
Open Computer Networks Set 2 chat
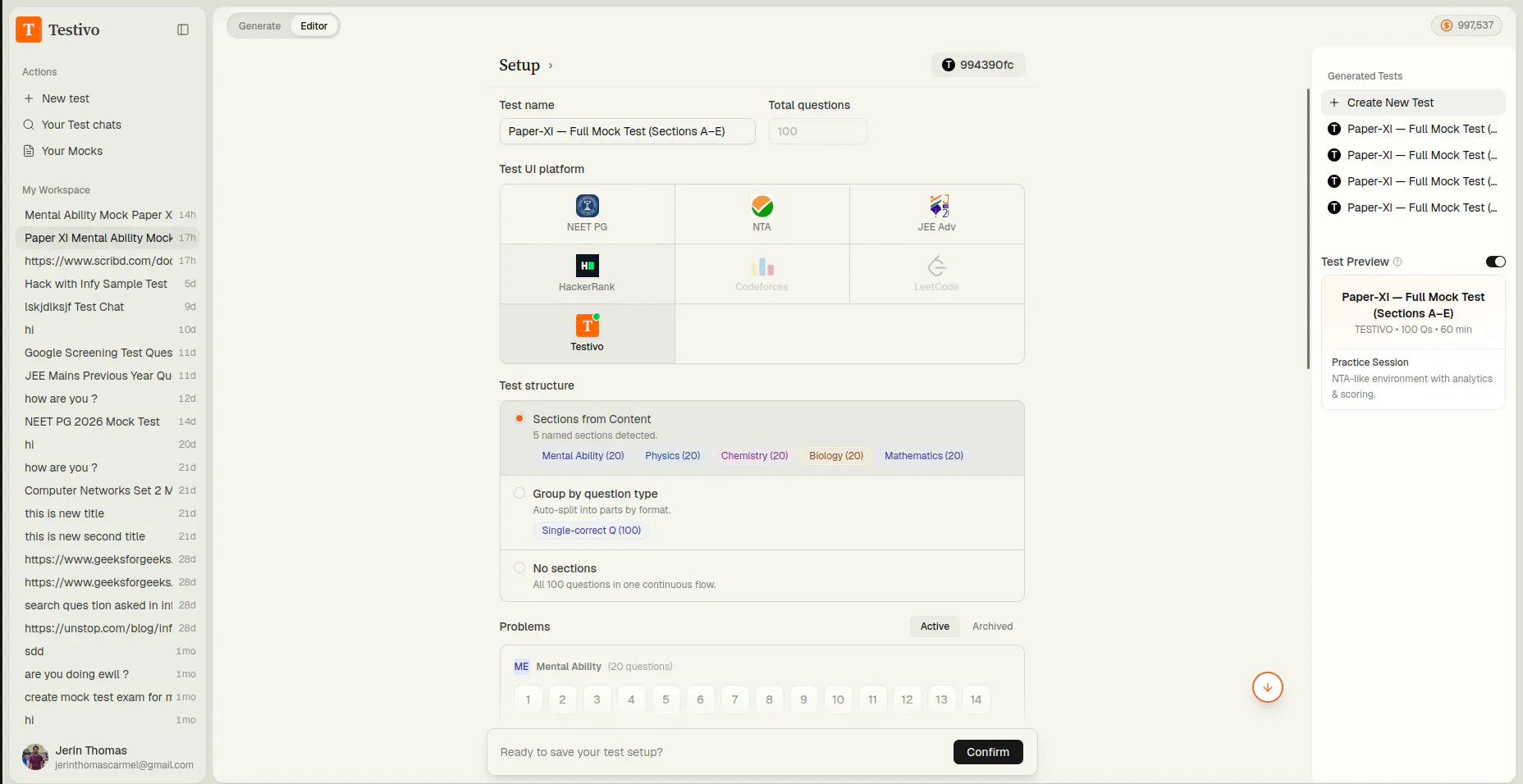[x=107, y=490]
